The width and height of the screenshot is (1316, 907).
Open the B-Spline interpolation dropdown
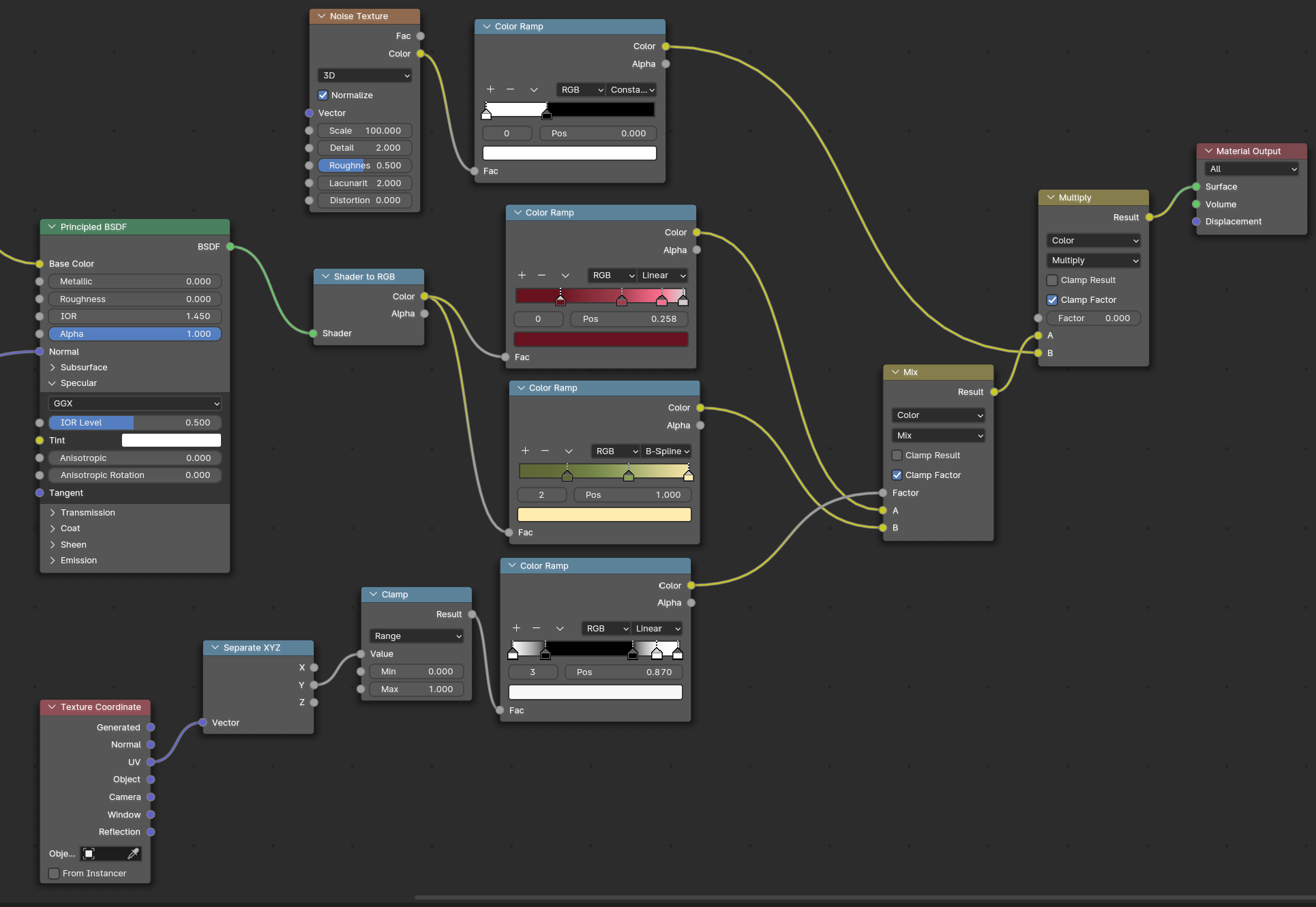667,451
